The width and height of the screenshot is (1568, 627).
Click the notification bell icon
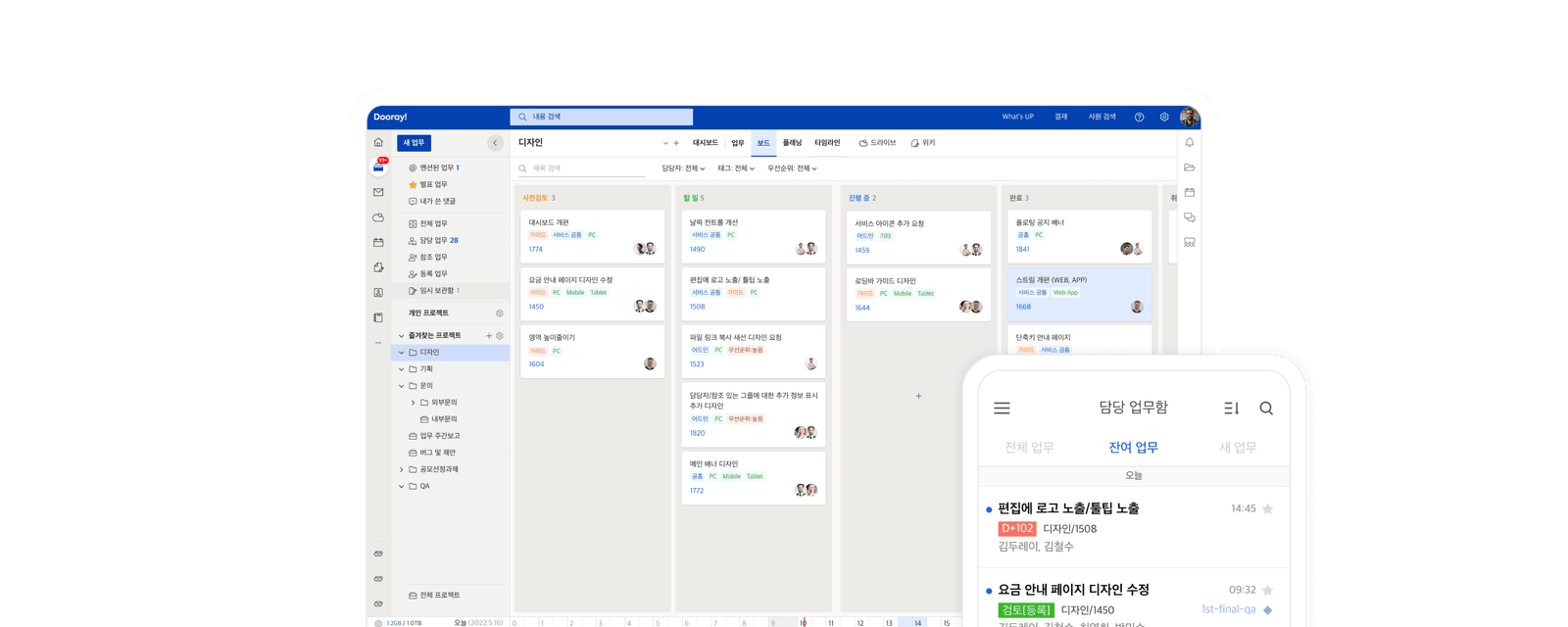click(x=1189, y=143)
